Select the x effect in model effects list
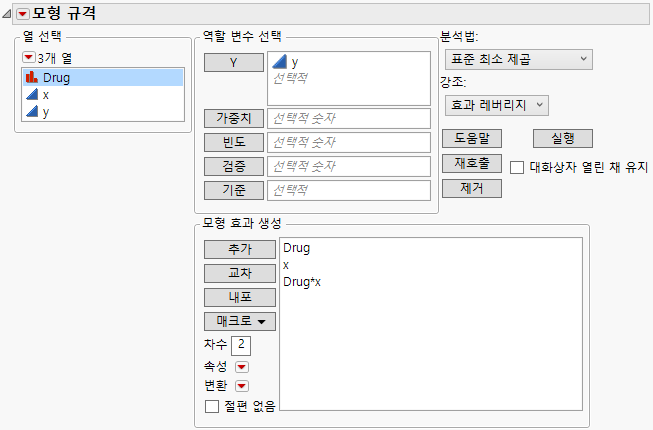653x430 pixels. pyautogui.click(x=286, y=265)
